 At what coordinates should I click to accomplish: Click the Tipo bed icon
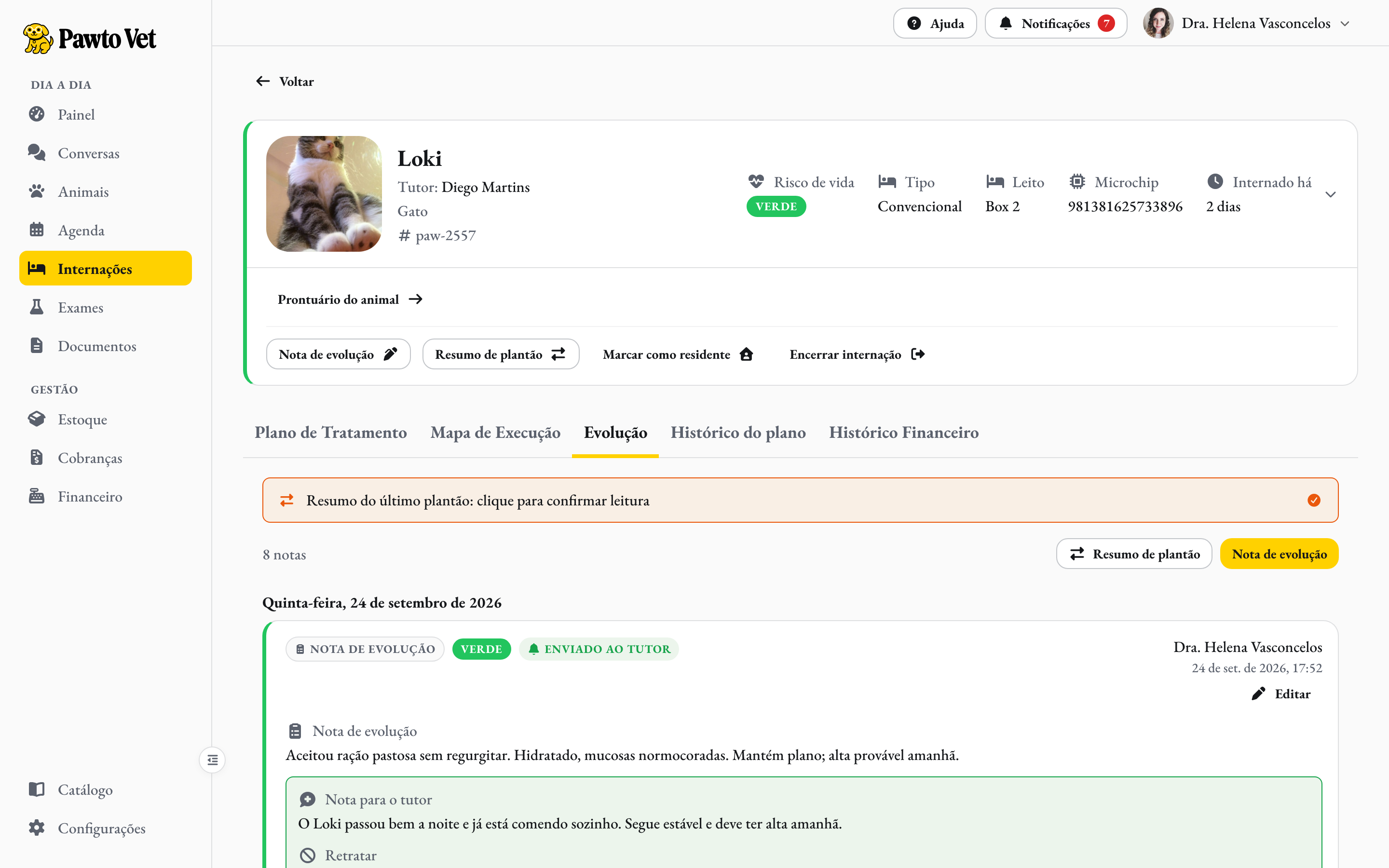887,182
